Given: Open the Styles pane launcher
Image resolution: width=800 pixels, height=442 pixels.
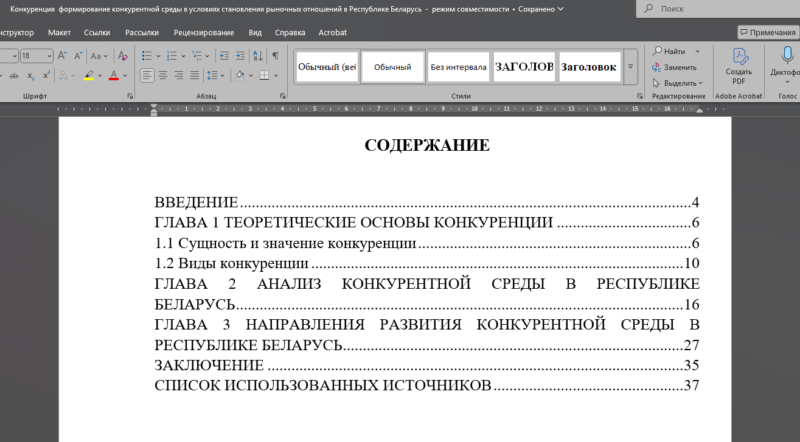Looking at the screenshot, I should pyautogui.click(x=640, y=96).
